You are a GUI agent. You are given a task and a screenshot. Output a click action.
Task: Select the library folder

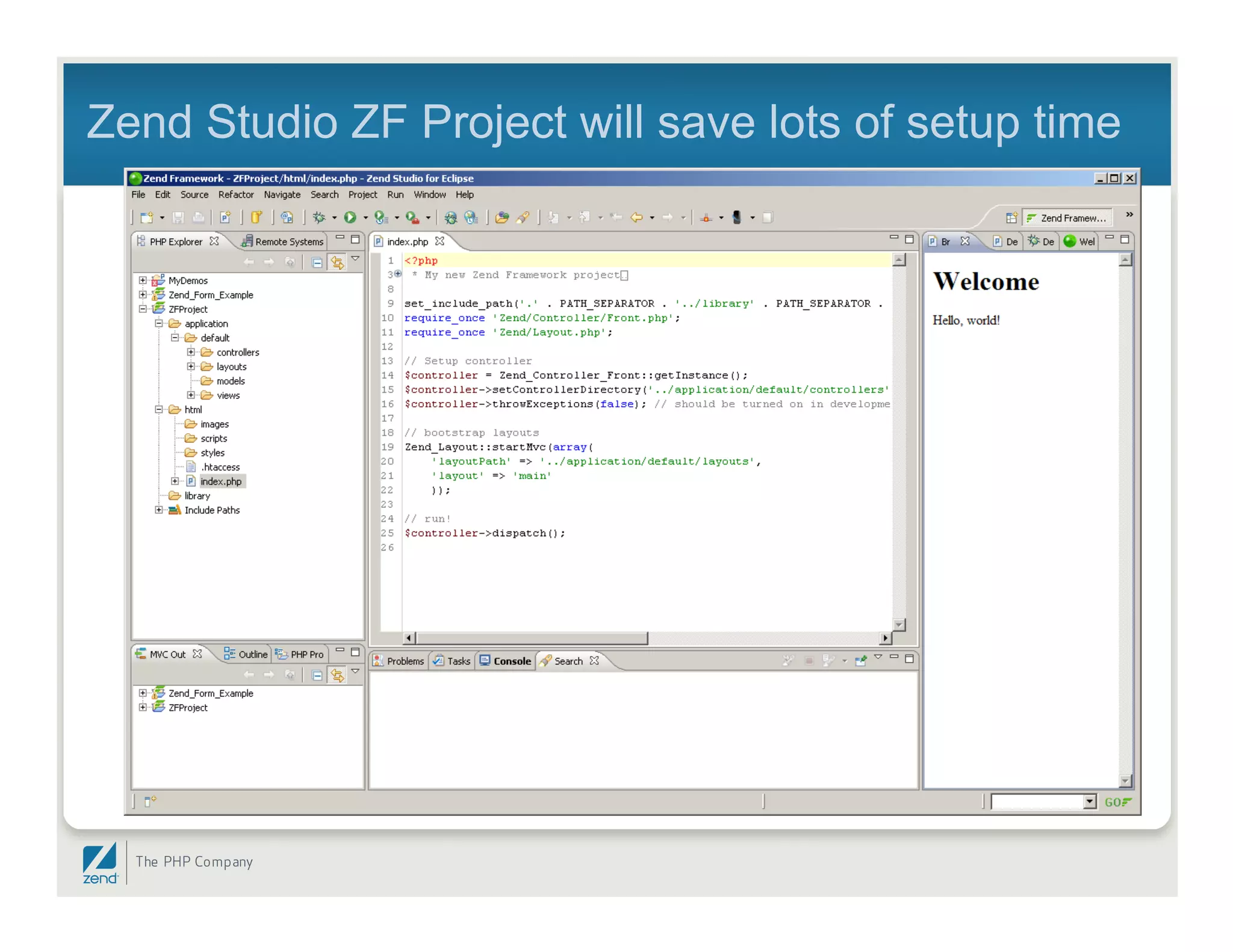pos(197,496)
